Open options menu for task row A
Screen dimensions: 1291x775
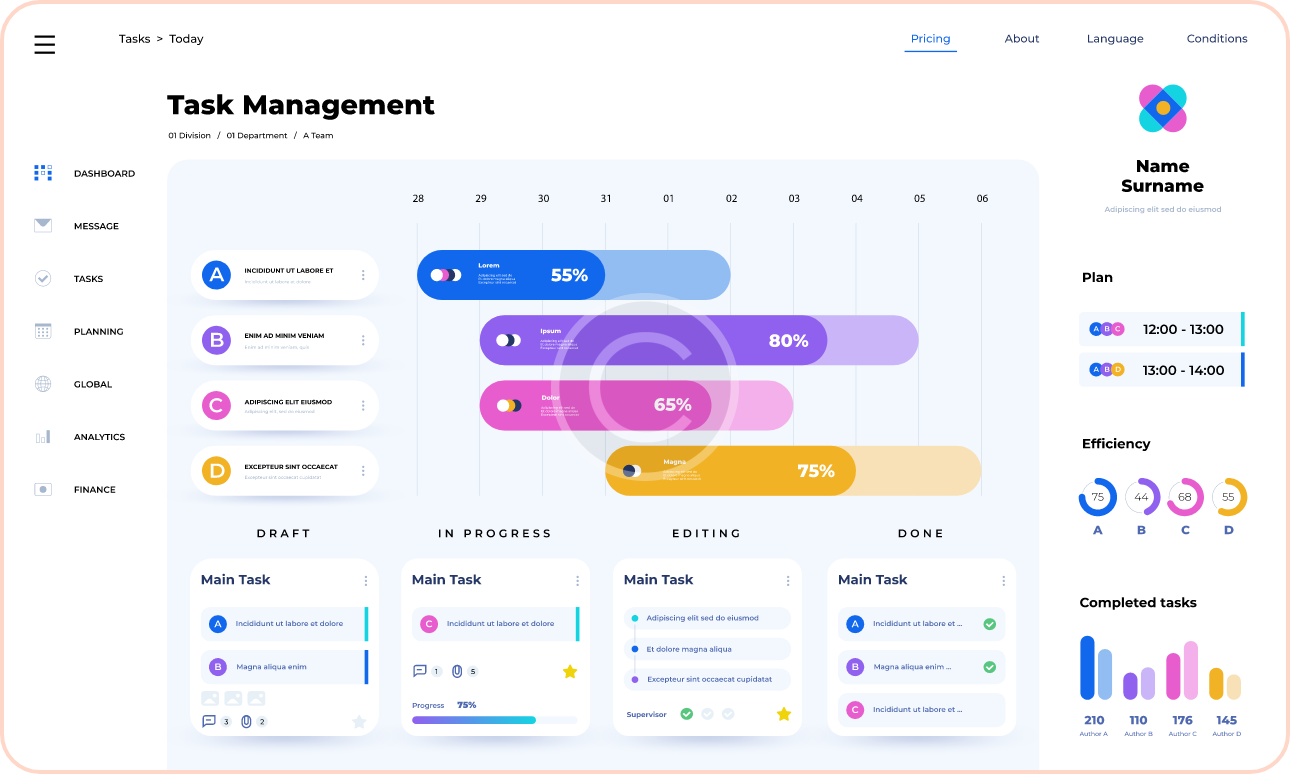tap(363, 275)
